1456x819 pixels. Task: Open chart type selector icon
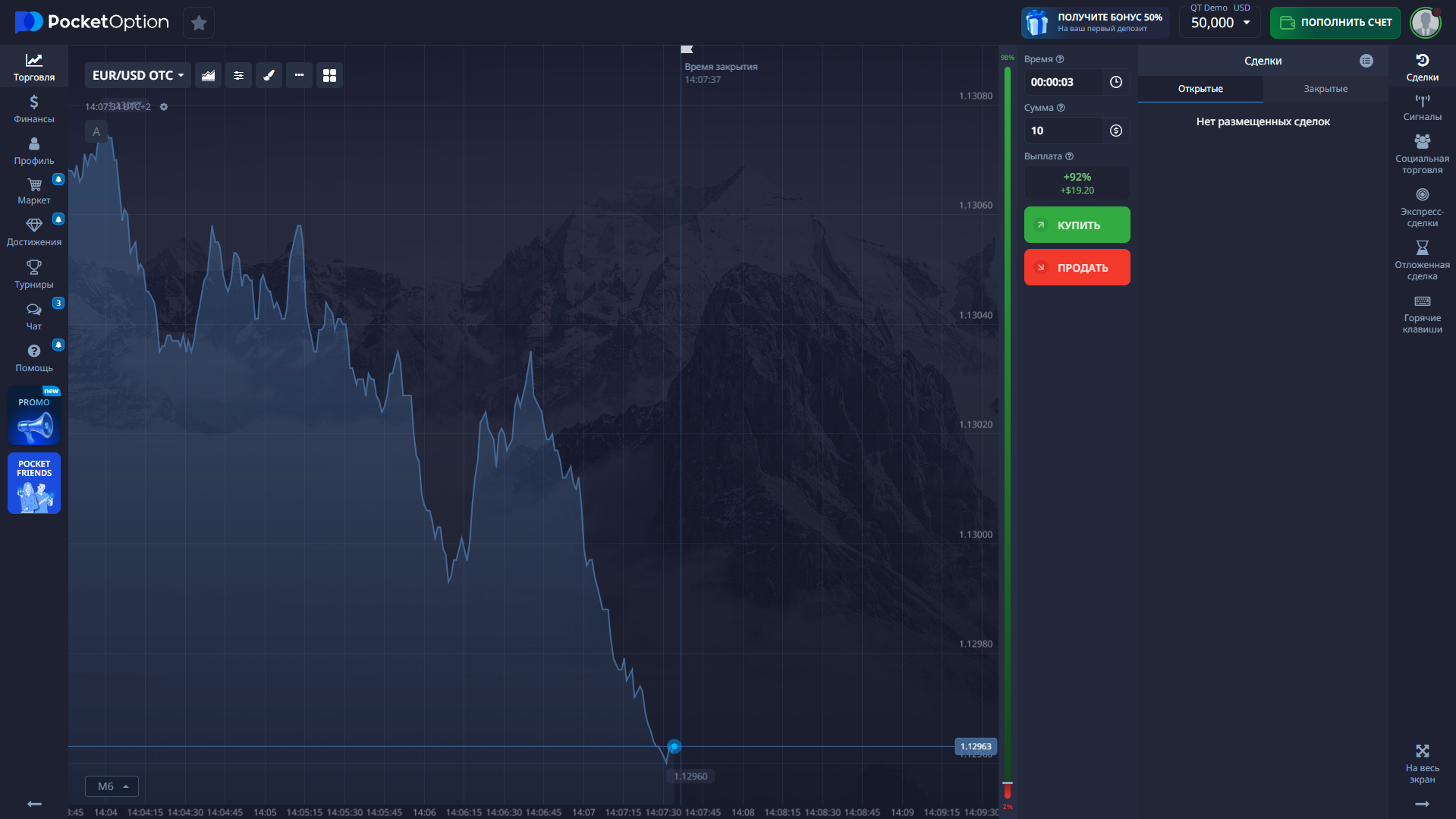[208, 75]
